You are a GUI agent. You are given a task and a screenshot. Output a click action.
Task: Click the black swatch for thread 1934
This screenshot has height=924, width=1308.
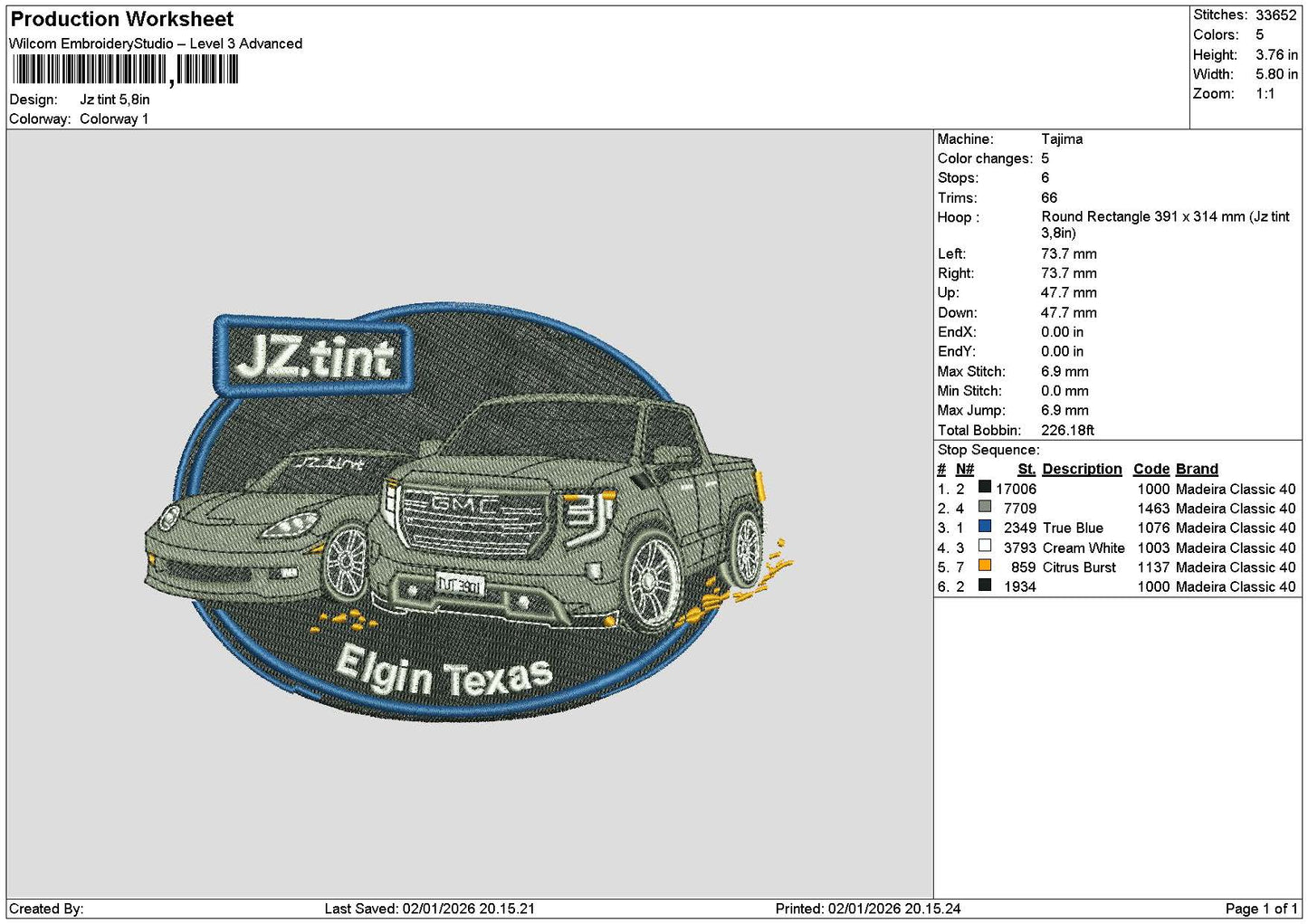pyautogui.click(x=985, y=586)
